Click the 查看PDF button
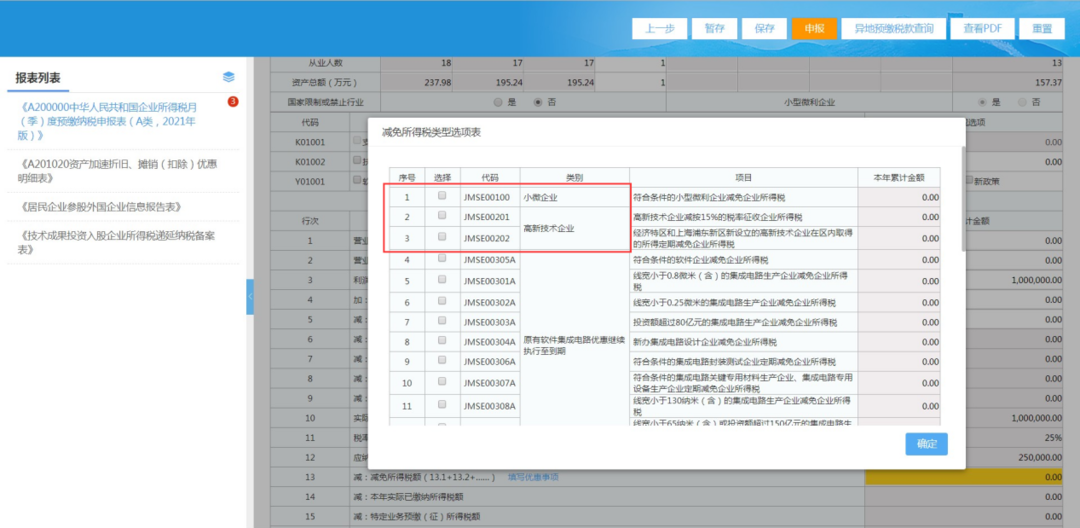The height and width of the screenshot is (528, 1080). click(982, 28)
